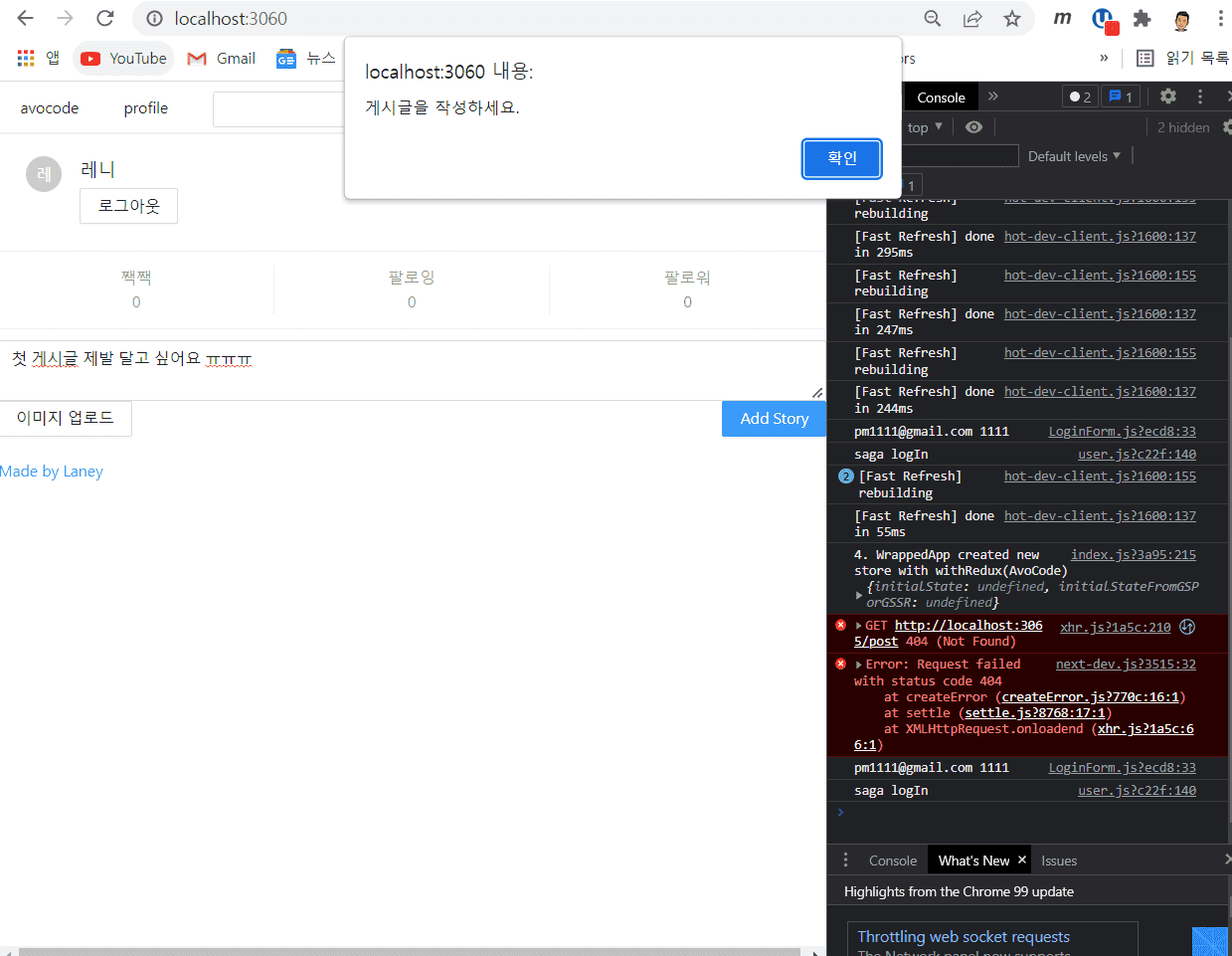The width and height of the screenshot is (1232, 956).
Task: Expand the GET 404 error entry
Action: (859, 626)
